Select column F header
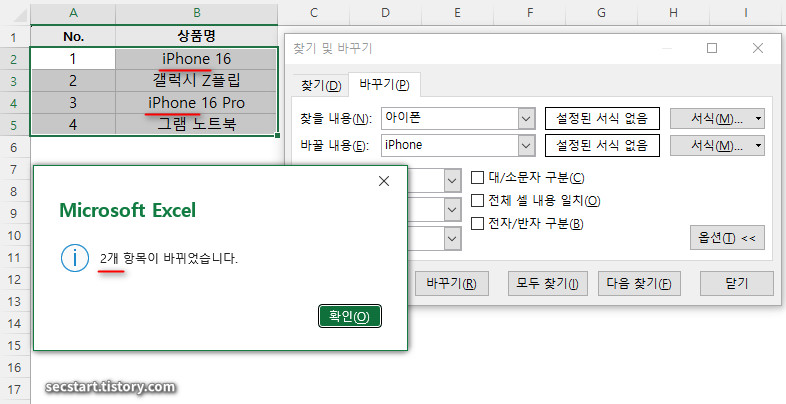 [530, 14]
